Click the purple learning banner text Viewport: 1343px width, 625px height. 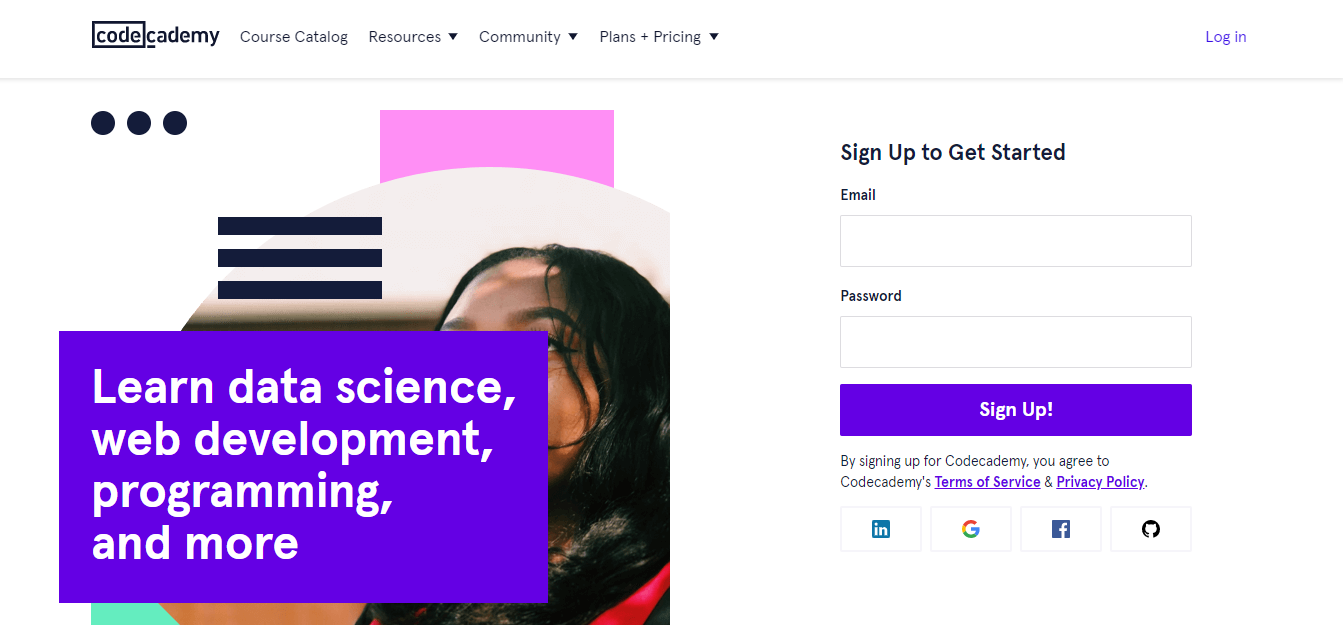(303, 466)
